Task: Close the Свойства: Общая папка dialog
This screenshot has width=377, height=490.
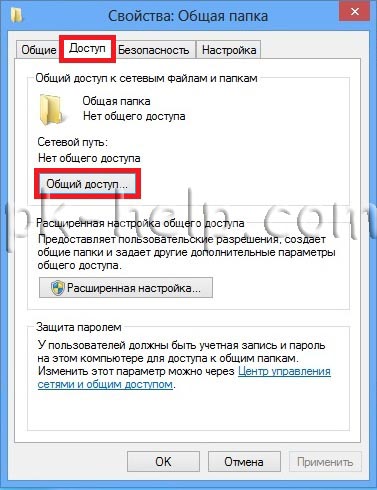Action: pos(355,11)
